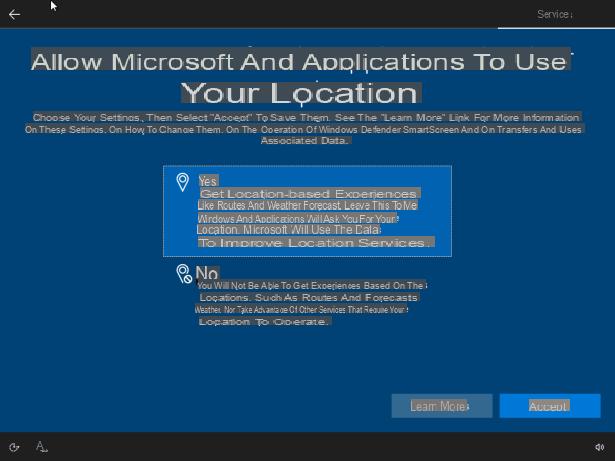
Task: Click 'Associated Data.' line in description
Action: click(305, 140)
